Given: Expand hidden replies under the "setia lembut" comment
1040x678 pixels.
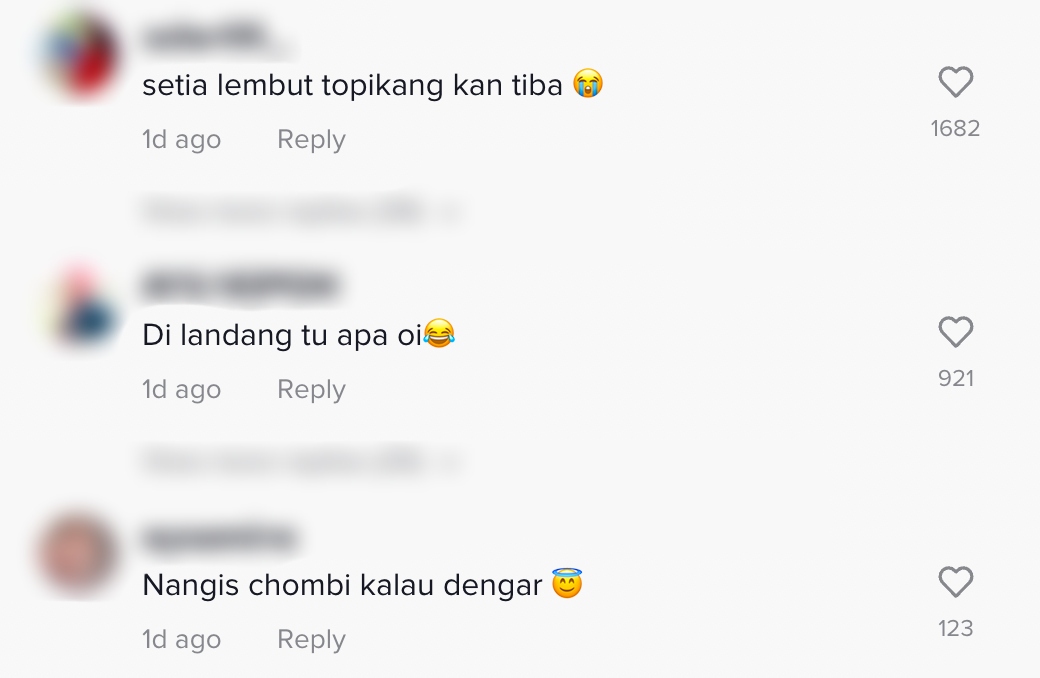Looking at the screenshot, I should (300, 212).
